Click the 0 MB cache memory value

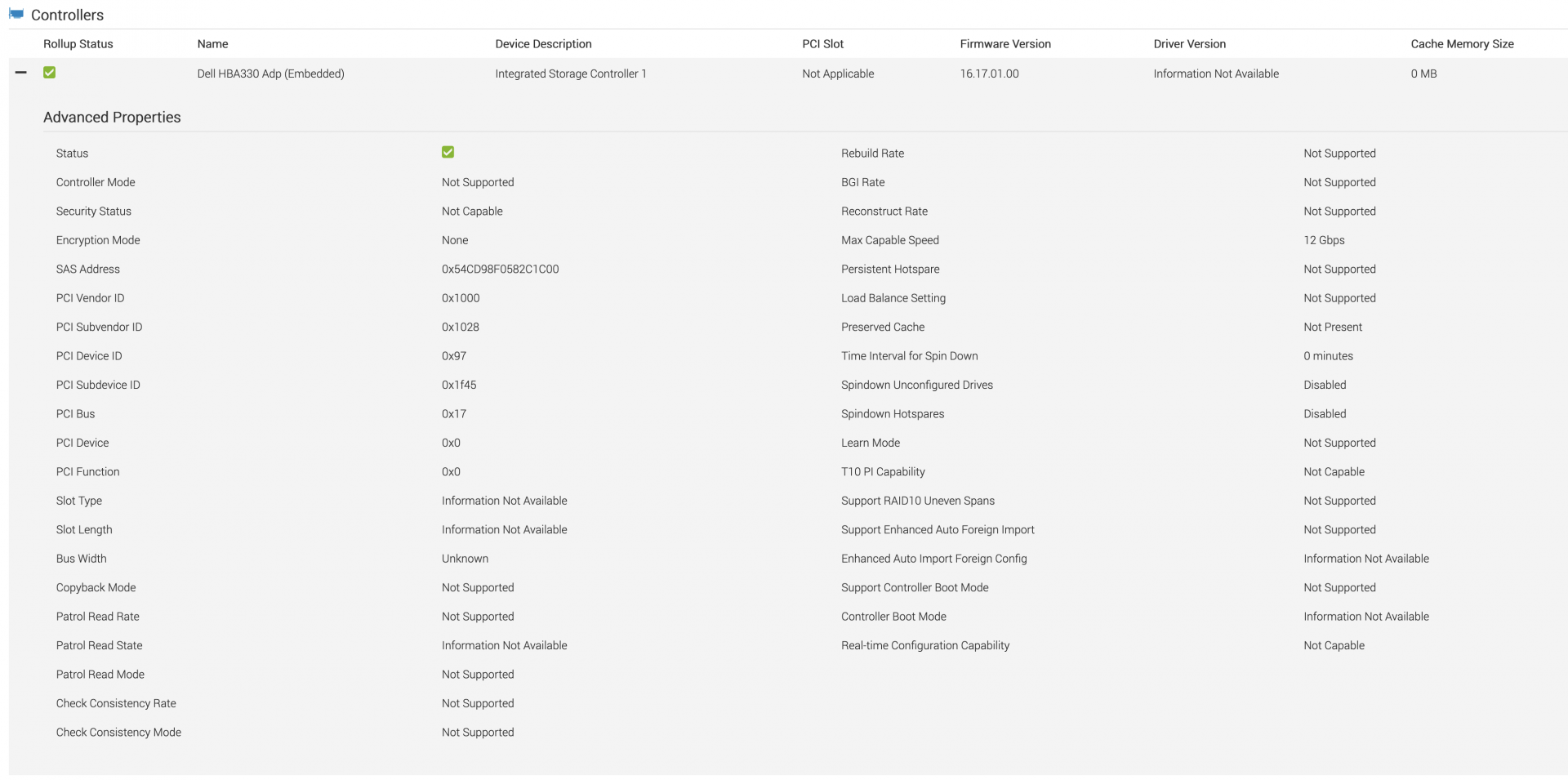point(1423,74)
